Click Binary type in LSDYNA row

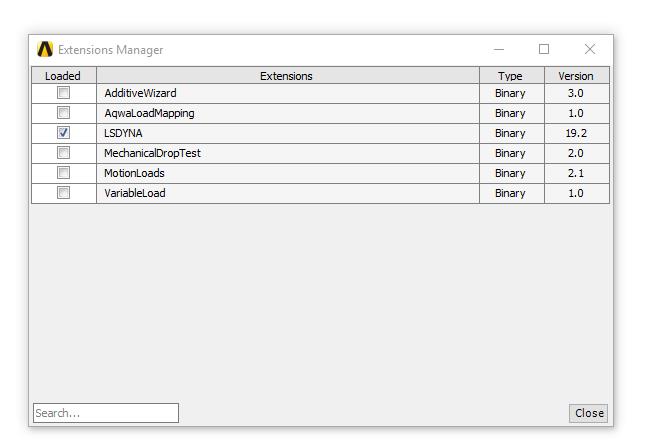click(510, 133)
